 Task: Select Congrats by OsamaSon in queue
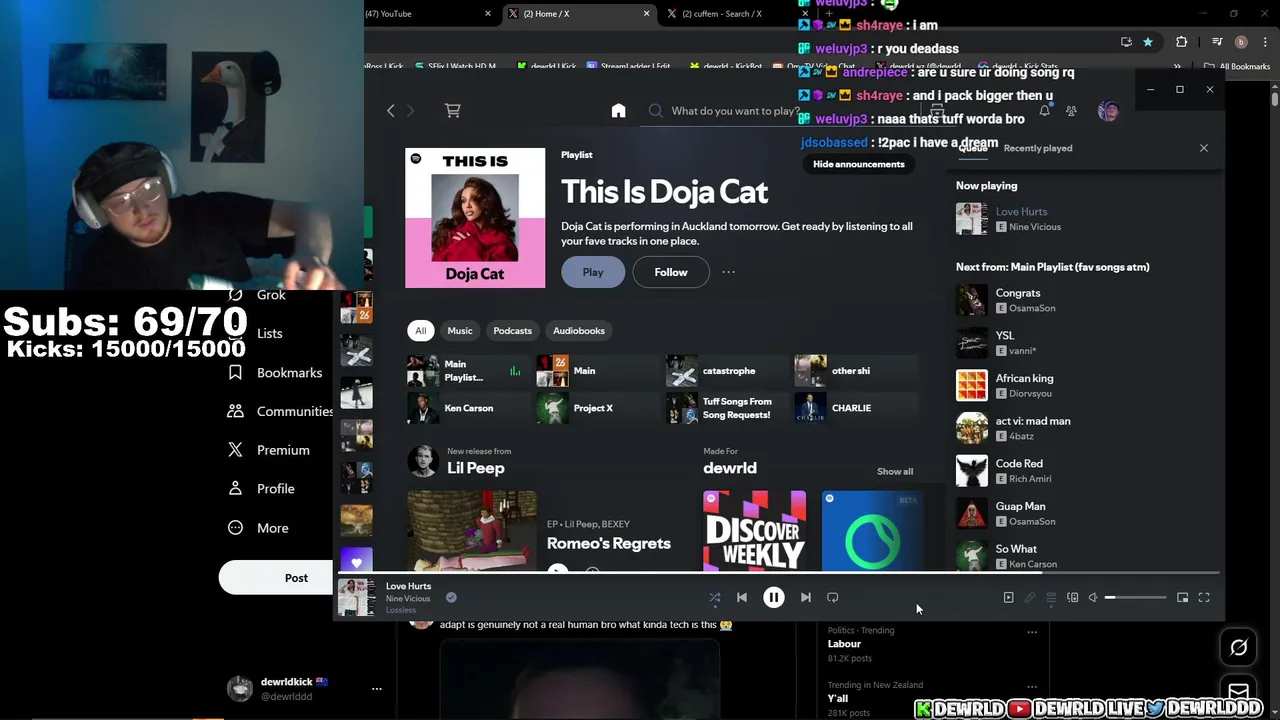[1085, 300]
